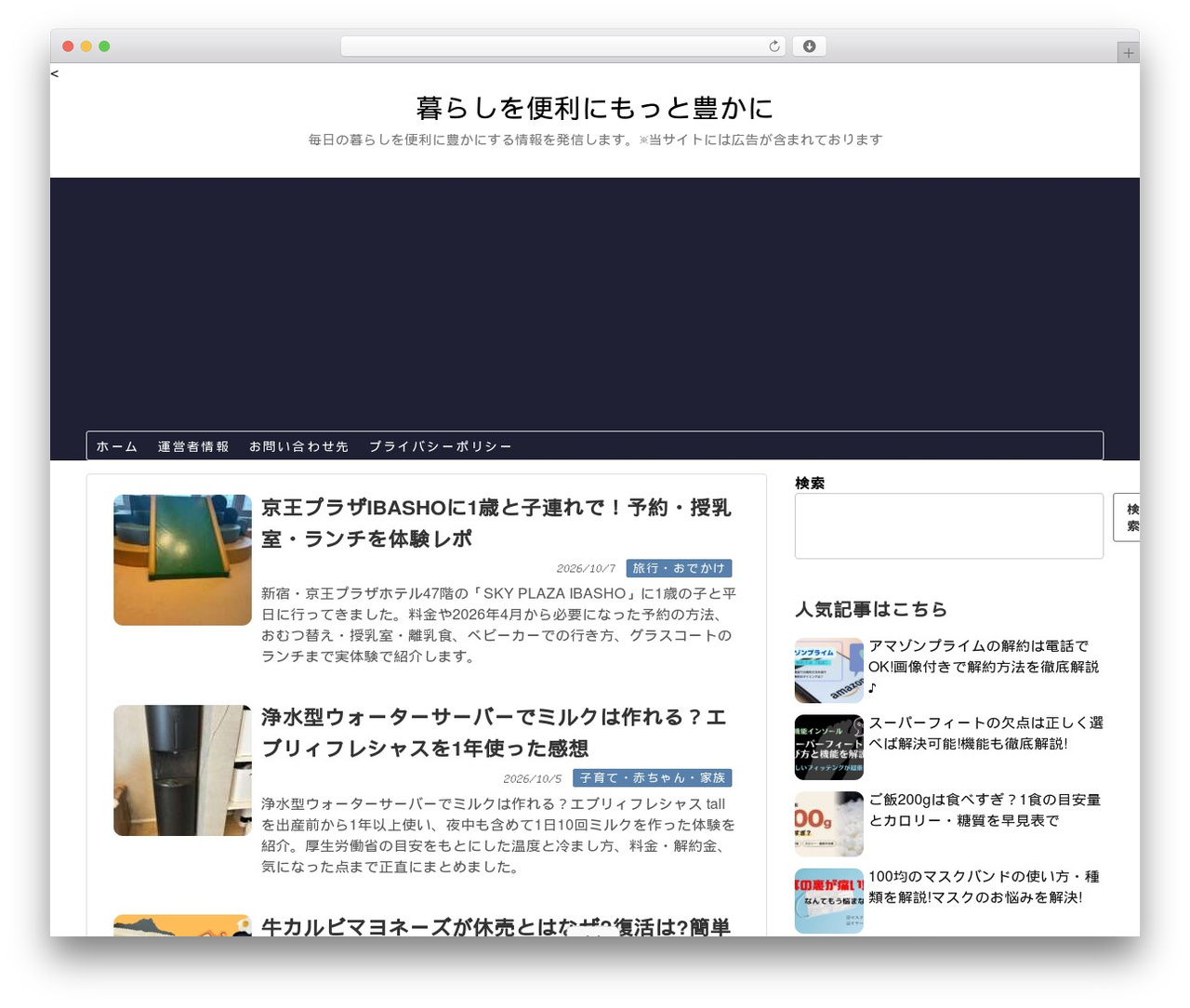
Task: Go to 運営者情報 page
Action: coord(193,446)
